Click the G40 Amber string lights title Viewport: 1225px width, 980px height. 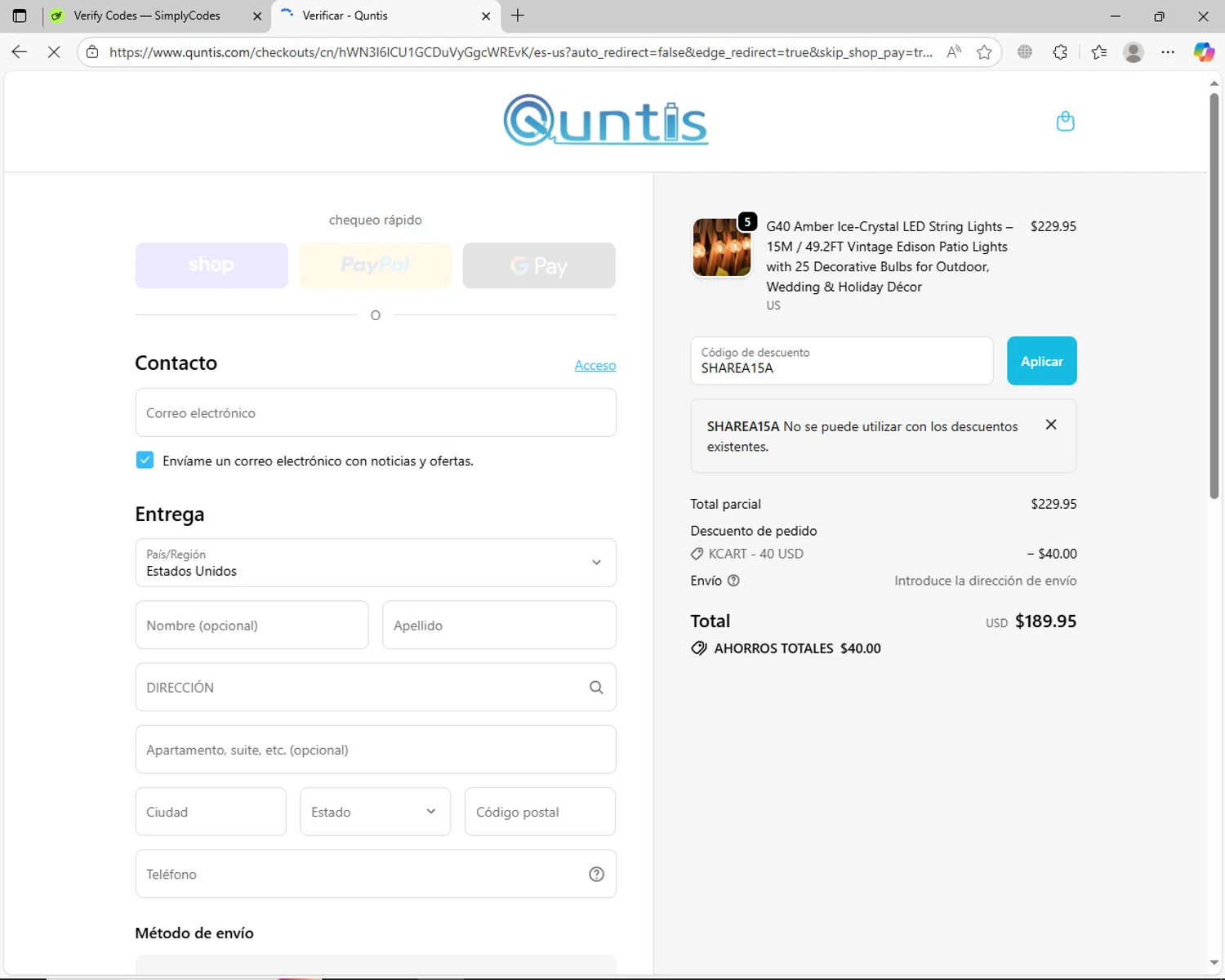point(889,256)
